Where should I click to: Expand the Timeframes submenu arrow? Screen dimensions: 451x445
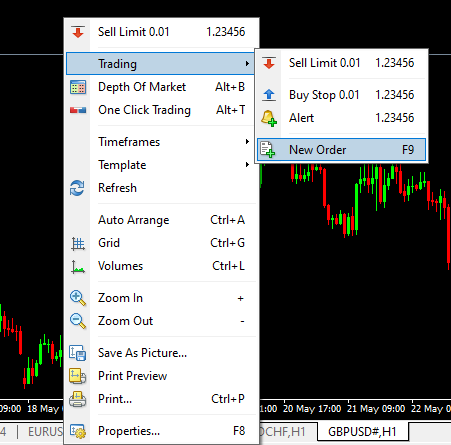click(x=247, y=142)
